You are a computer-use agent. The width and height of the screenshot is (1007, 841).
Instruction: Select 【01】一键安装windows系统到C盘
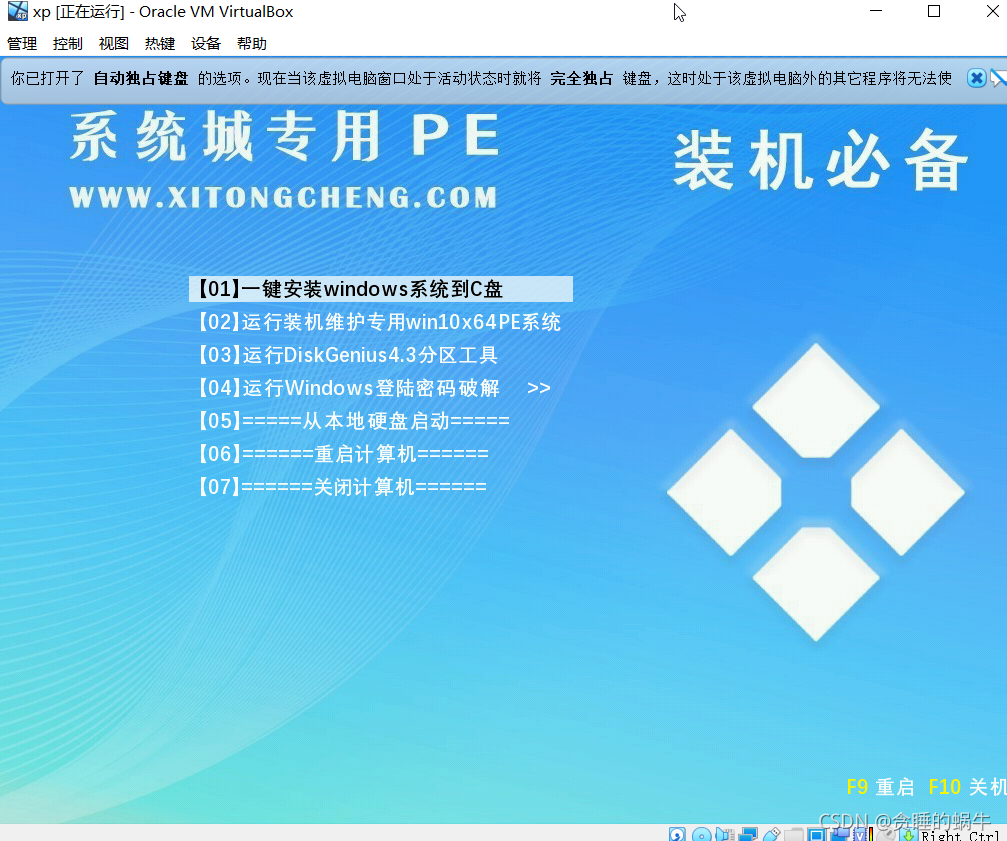[381, 289]
